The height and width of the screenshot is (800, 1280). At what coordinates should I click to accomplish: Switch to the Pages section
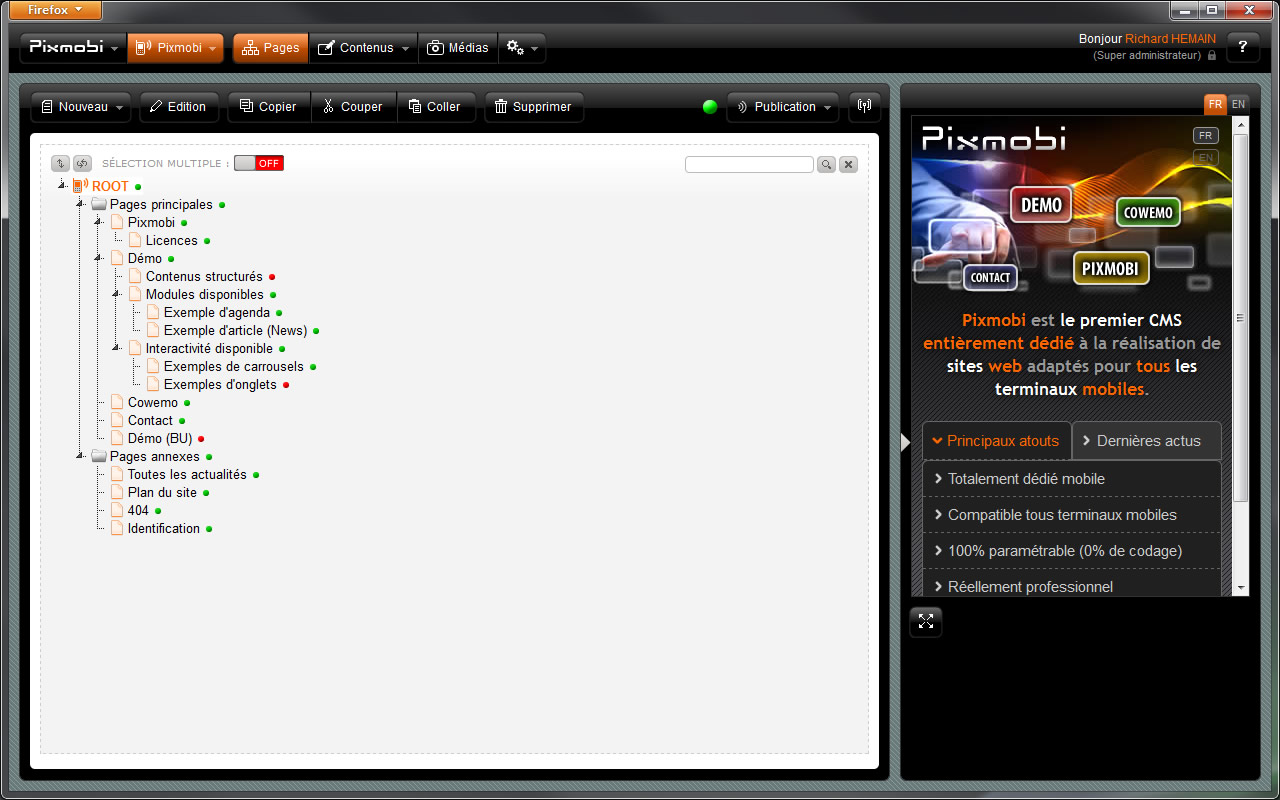270,48
